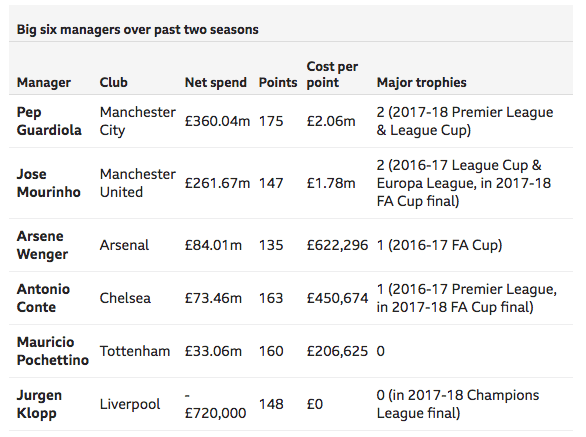The height and width of the screenshot is (437, 586).
Task: Select the Arsene Wenger manager name
Action: point(42,245)
